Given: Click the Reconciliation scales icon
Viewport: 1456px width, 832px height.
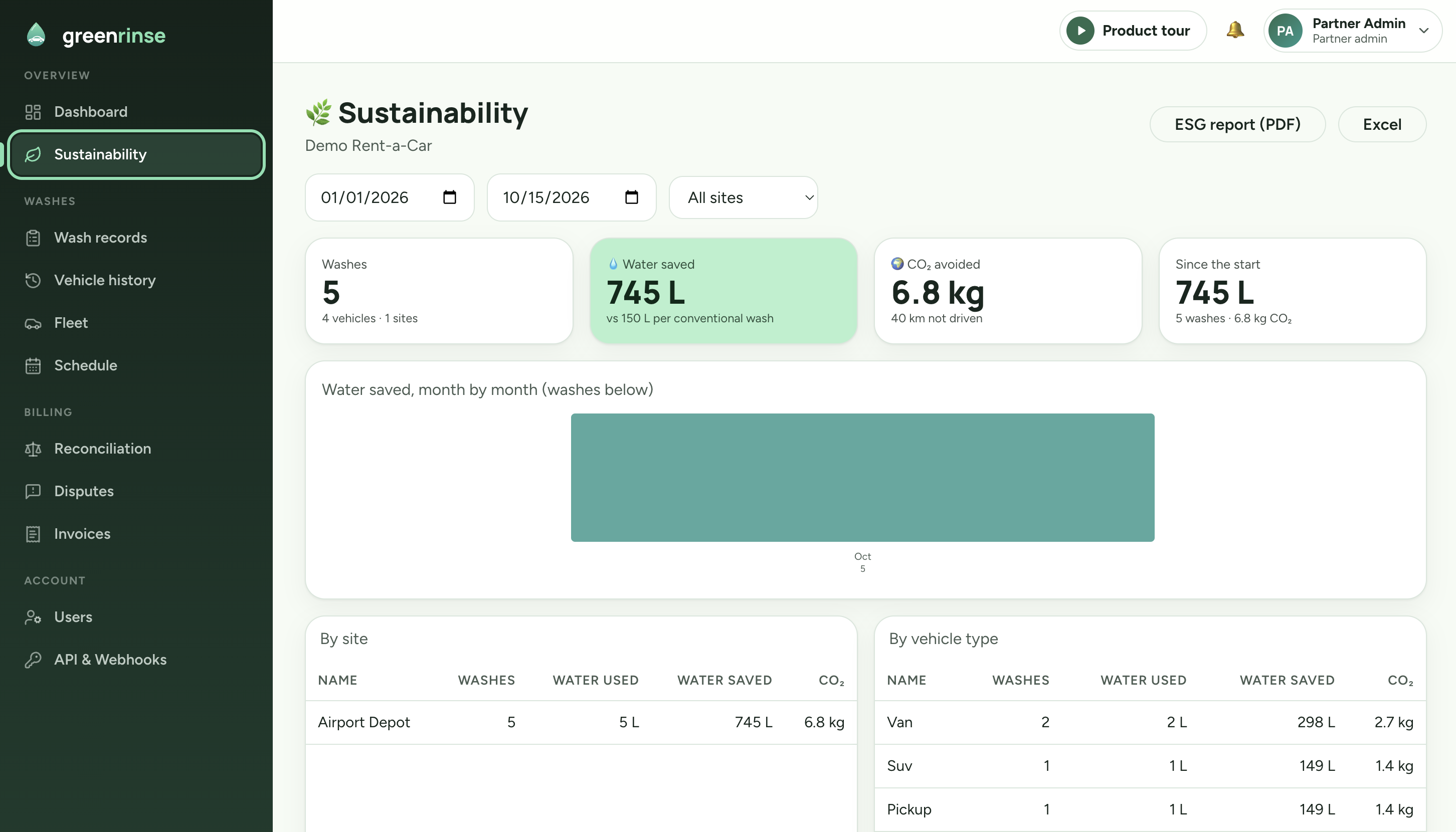Looking at the screenshot, I should 33,449.
